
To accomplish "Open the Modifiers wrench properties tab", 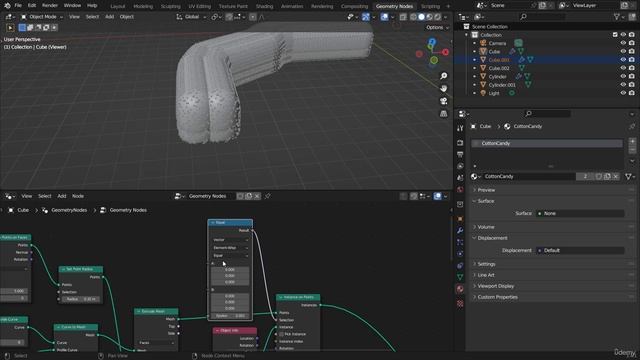I will pos(460,230).
